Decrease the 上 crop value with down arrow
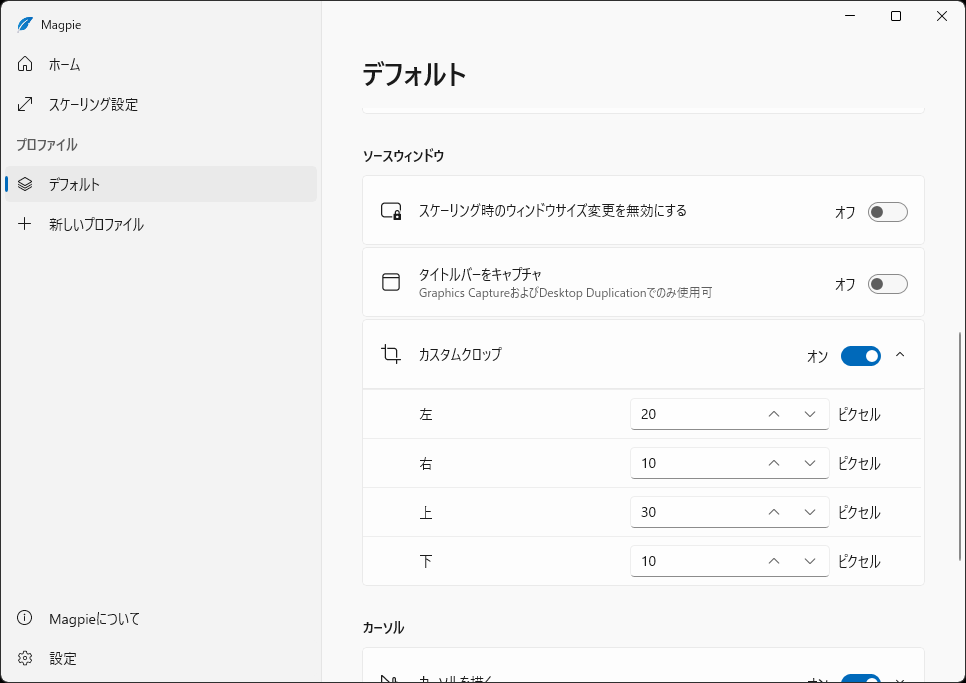 (810, 512)
